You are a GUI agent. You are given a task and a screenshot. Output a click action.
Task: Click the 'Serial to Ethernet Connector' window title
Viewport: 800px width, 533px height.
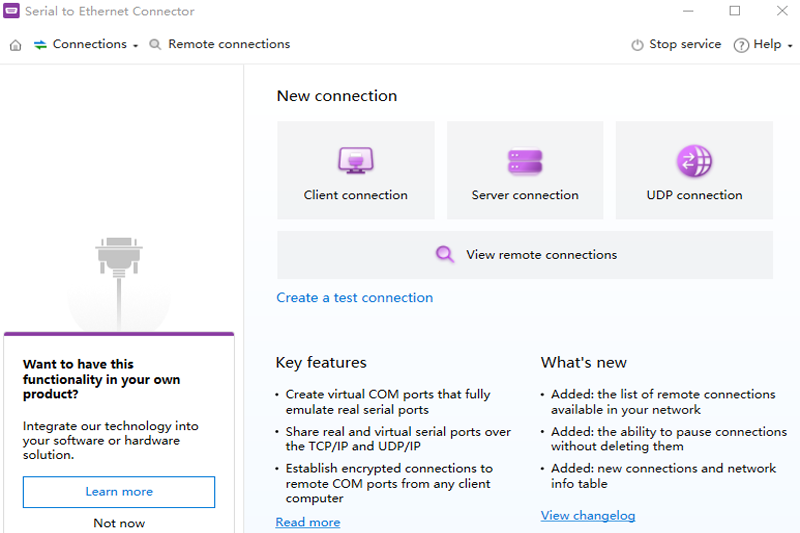(x=110, y=11)
